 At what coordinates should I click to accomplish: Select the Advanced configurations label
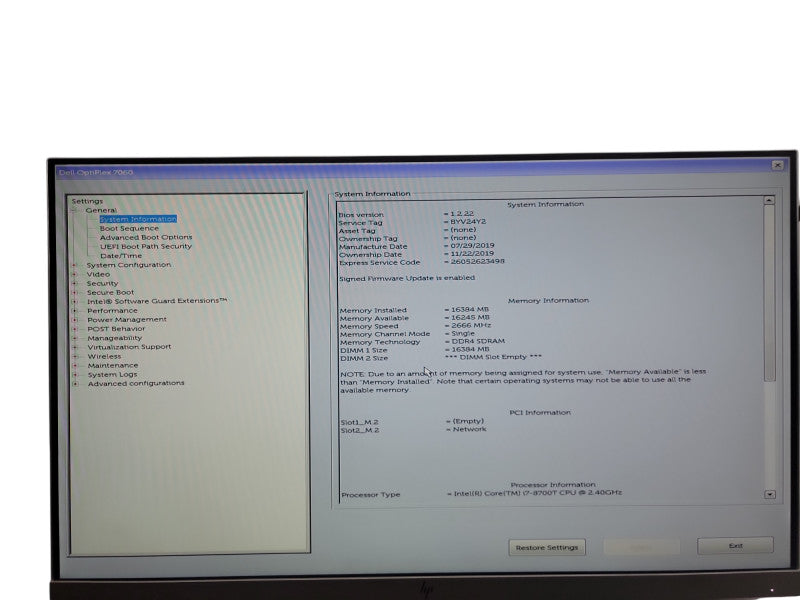coord(136,383)
